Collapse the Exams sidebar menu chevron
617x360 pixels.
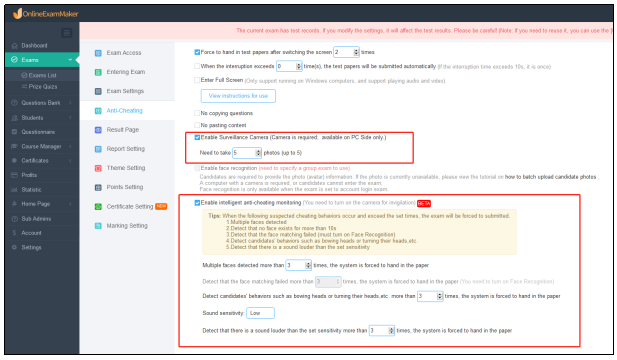pos(70,60)
